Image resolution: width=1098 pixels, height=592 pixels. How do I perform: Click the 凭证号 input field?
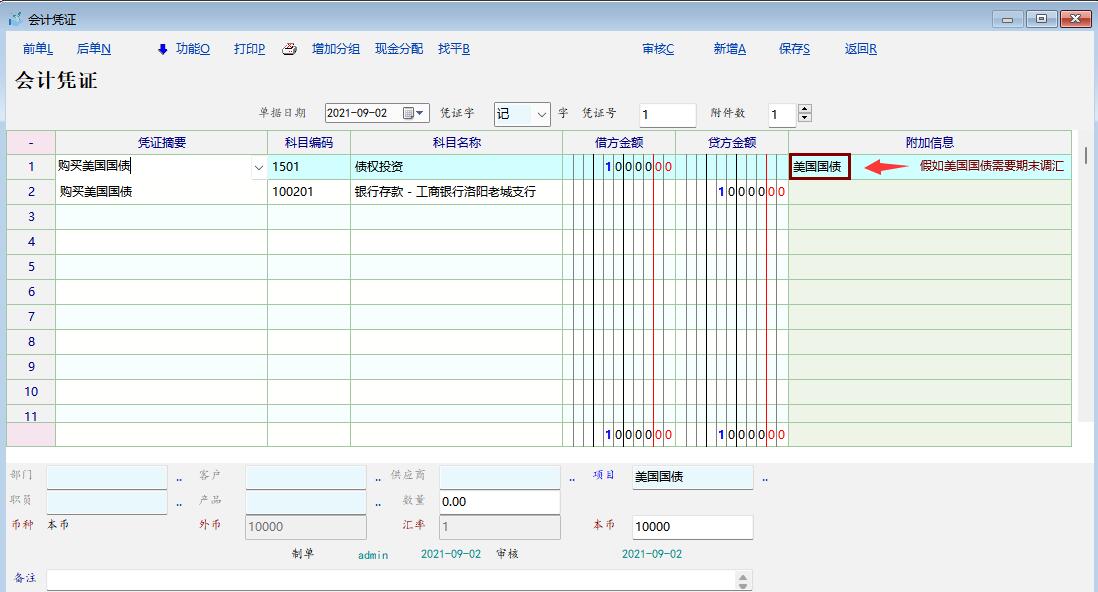tap(667, 115)
